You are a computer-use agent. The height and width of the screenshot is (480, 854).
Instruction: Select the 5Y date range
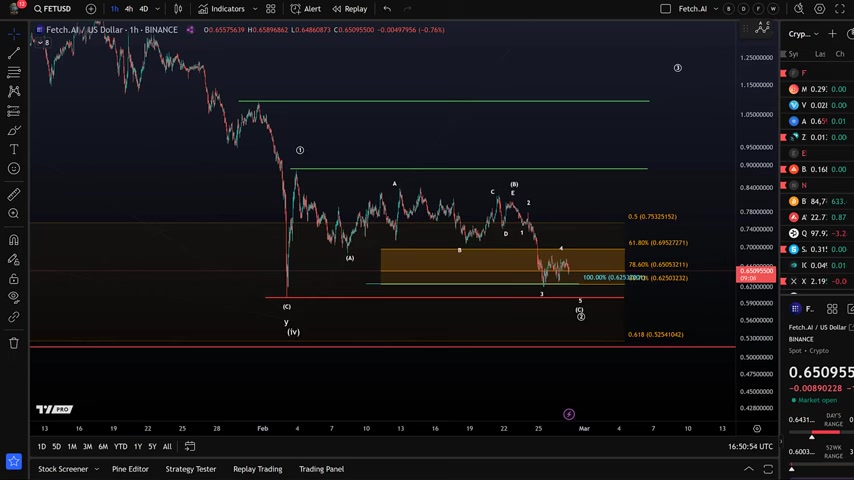pos(152,447)
